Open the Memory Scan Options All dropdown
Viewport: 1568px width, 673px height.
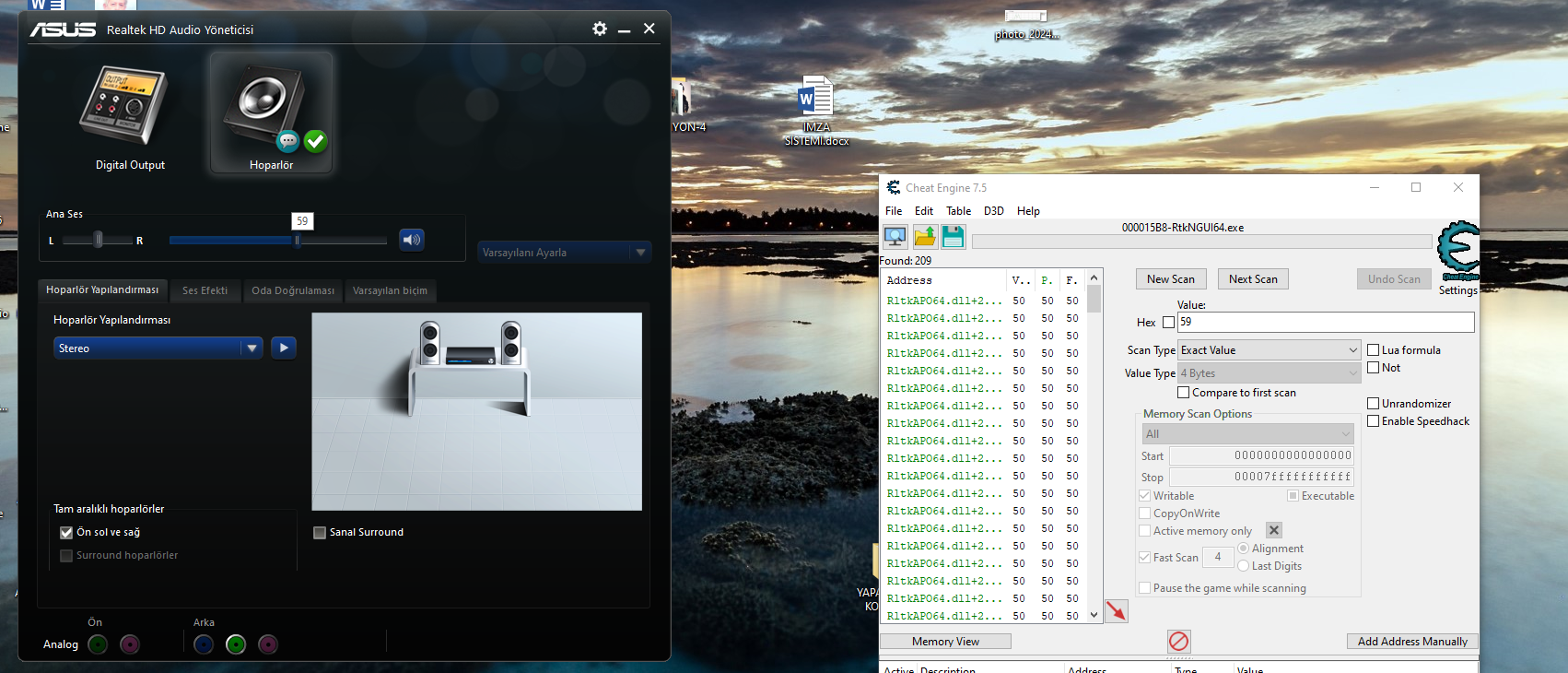pyautogui.click(x=1248, y=434)
